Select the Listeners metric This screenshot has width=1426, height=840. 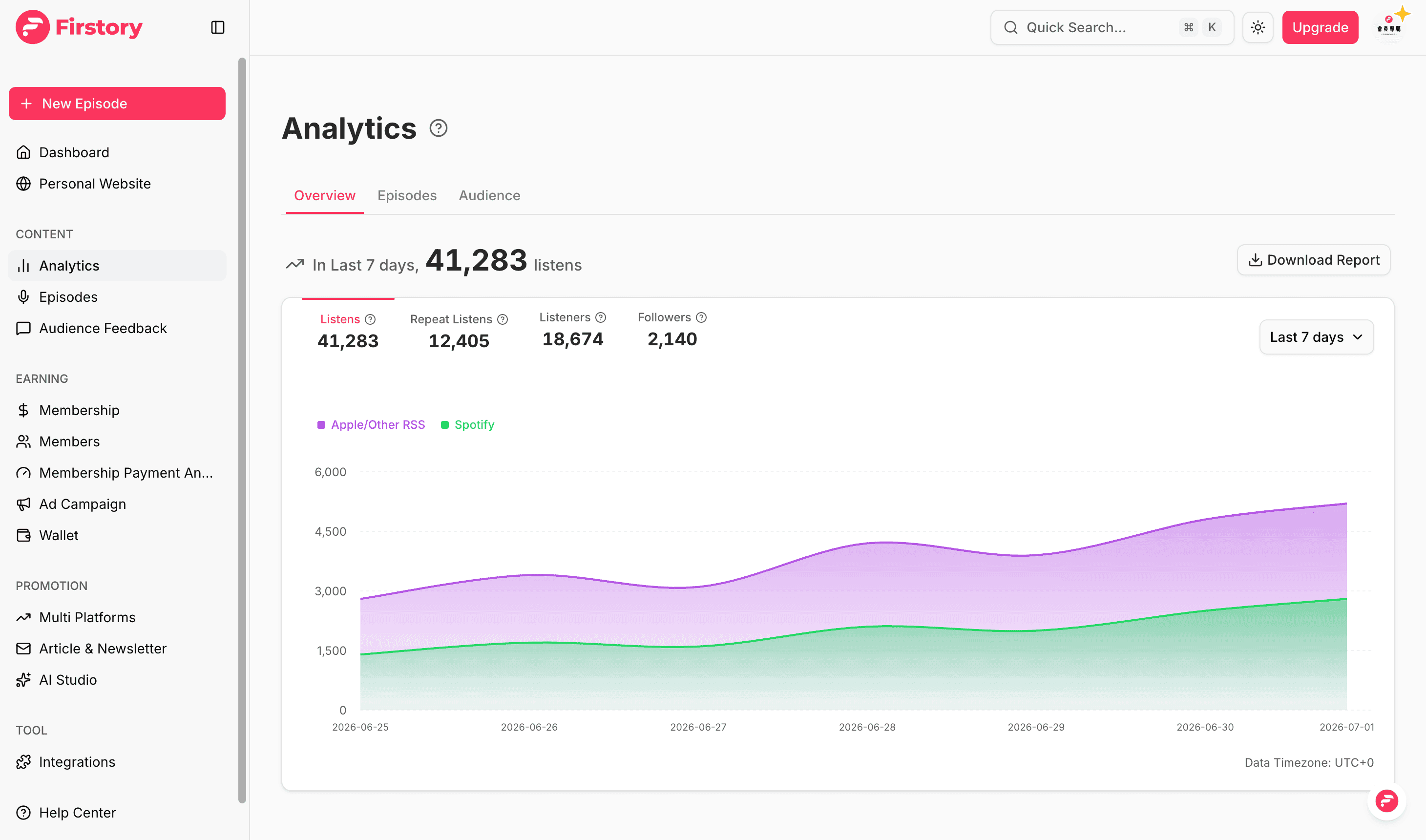[x=573, y=330]
